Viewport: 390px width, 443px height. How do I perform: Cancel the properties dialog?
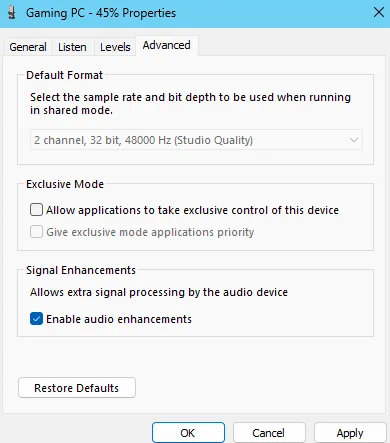pyautogui.click(x=269, y=433)
